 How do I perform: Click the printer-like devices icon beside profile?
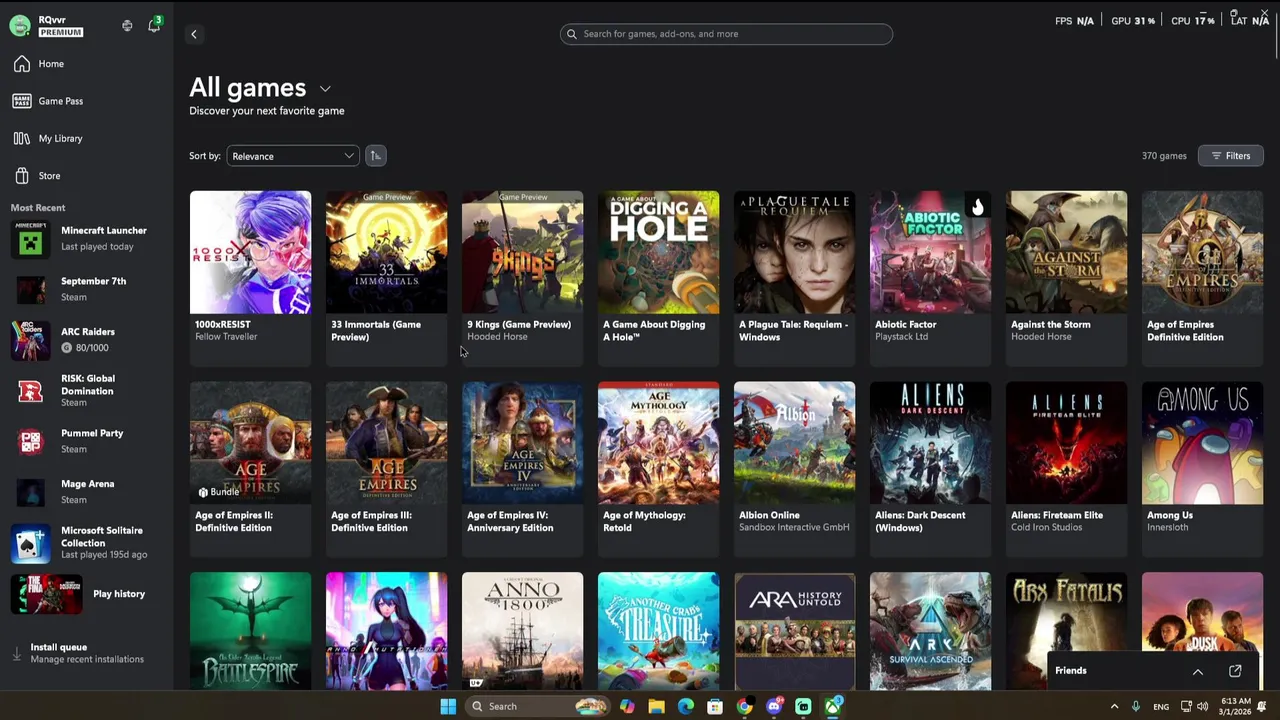click(x=127, y=26)
